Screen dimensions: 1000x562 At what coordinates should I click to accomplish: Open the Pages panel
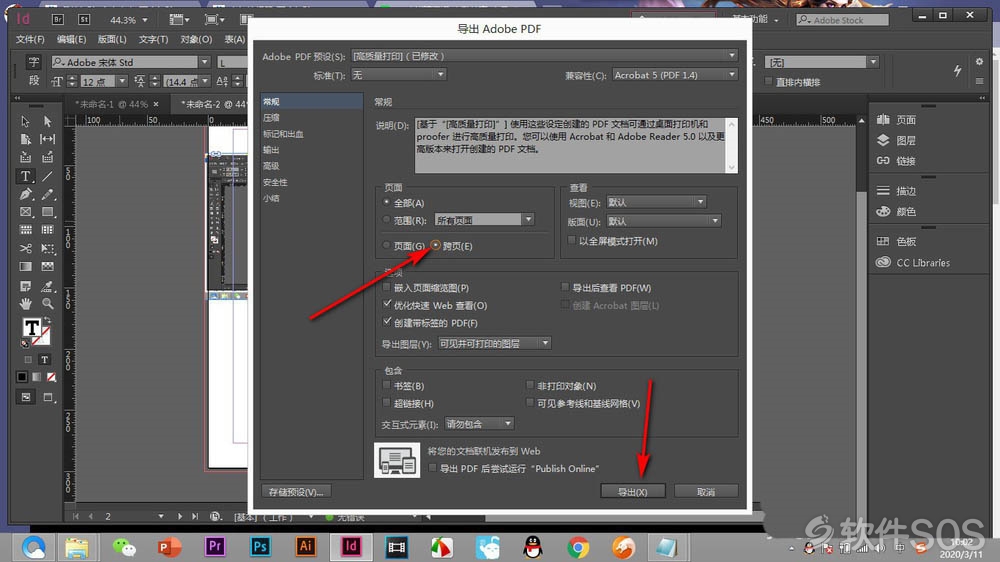click(897, 120)
